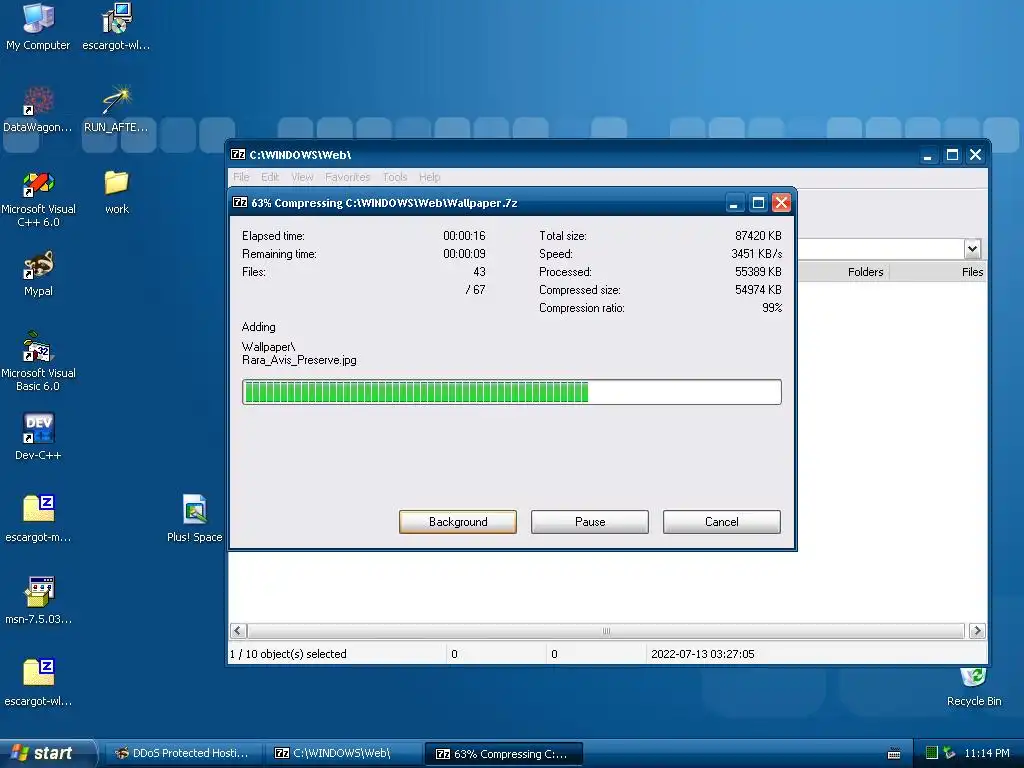1024x768 pixels.
Task: Sort by the Folders column header
Action: tap(844, 272)
